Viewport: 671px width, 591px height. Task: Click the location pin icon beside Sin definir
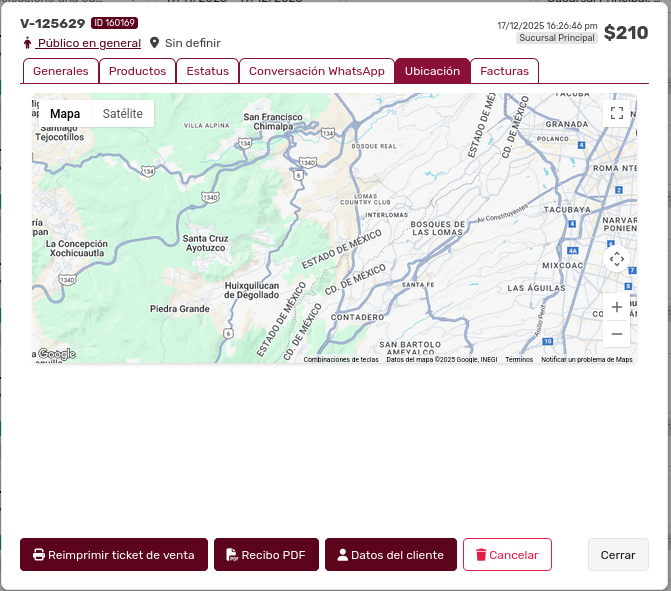coord(154,43)
